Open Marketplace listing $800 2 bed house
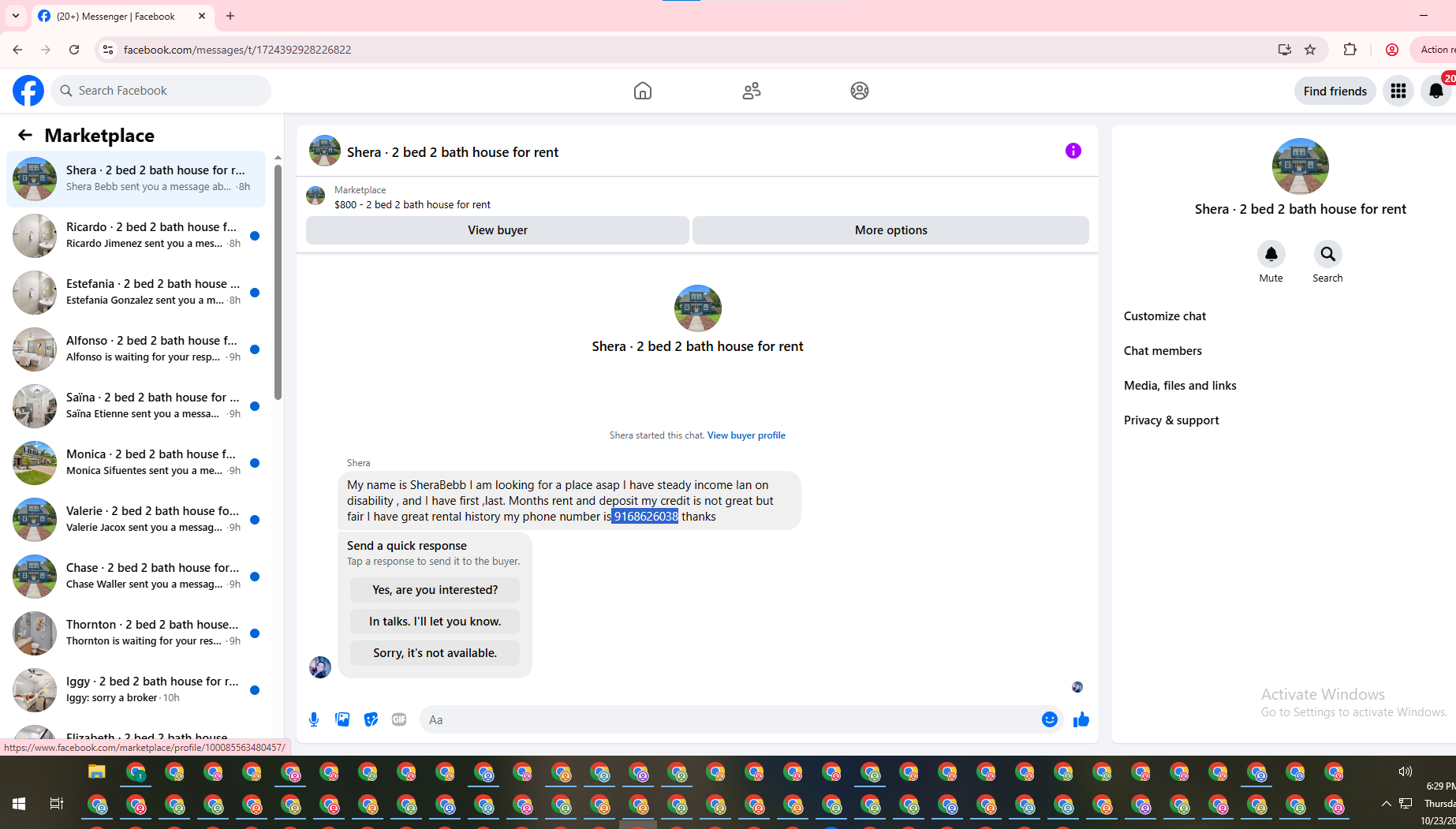The image size is (1456, 829). click(x=412, y=204)
